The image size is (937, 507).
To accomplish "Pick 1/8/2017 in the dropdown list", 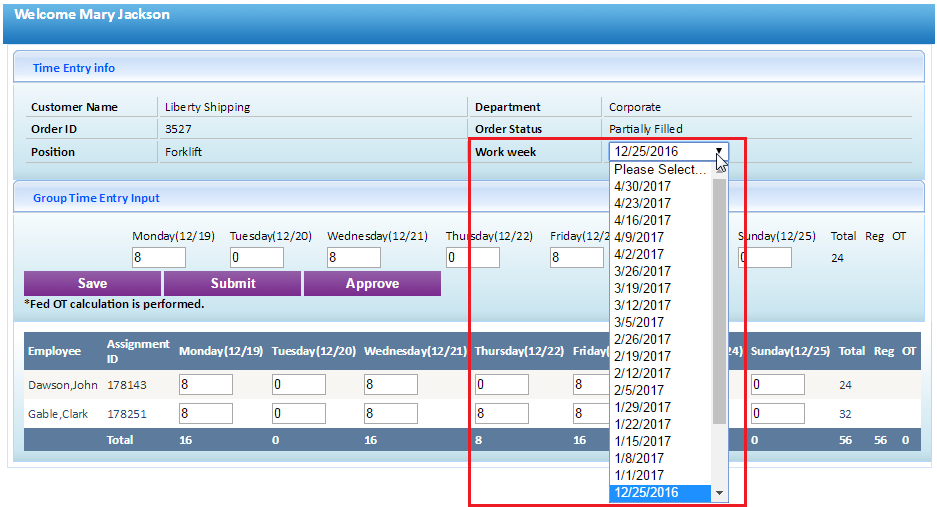I will [660, 459].
